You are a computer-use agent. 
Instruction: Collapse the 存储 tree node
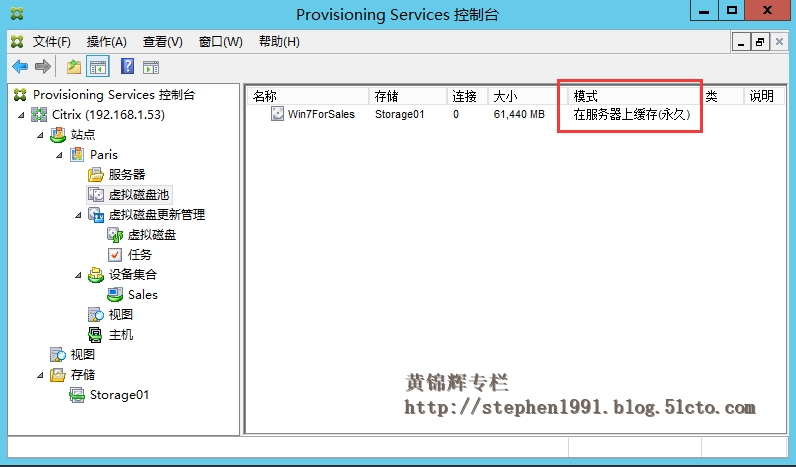tap(40, 375)
